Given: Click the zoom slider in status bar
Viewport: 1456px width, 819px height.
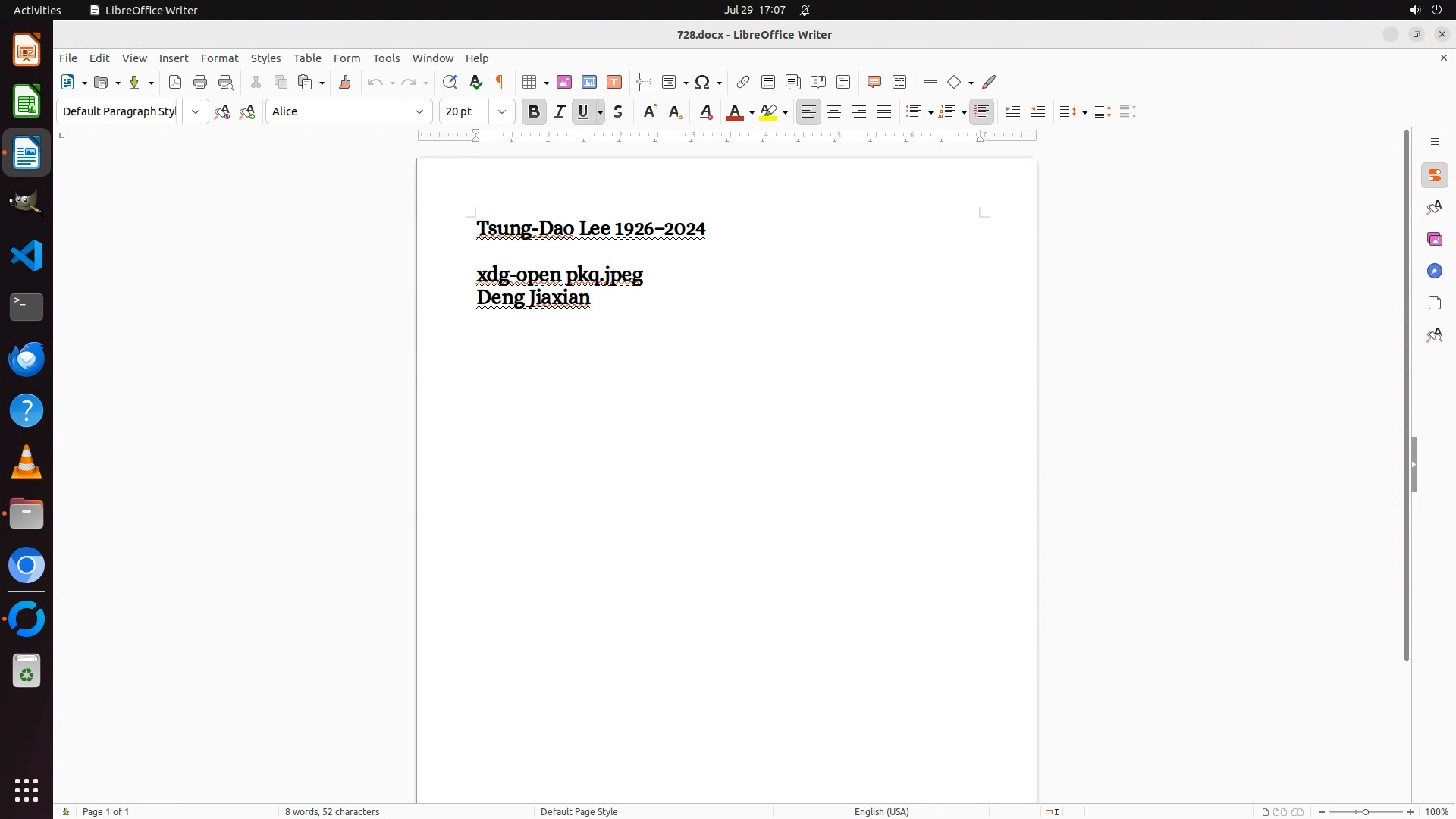Looking at the screenshot, I should click(x=1365, y=811).
